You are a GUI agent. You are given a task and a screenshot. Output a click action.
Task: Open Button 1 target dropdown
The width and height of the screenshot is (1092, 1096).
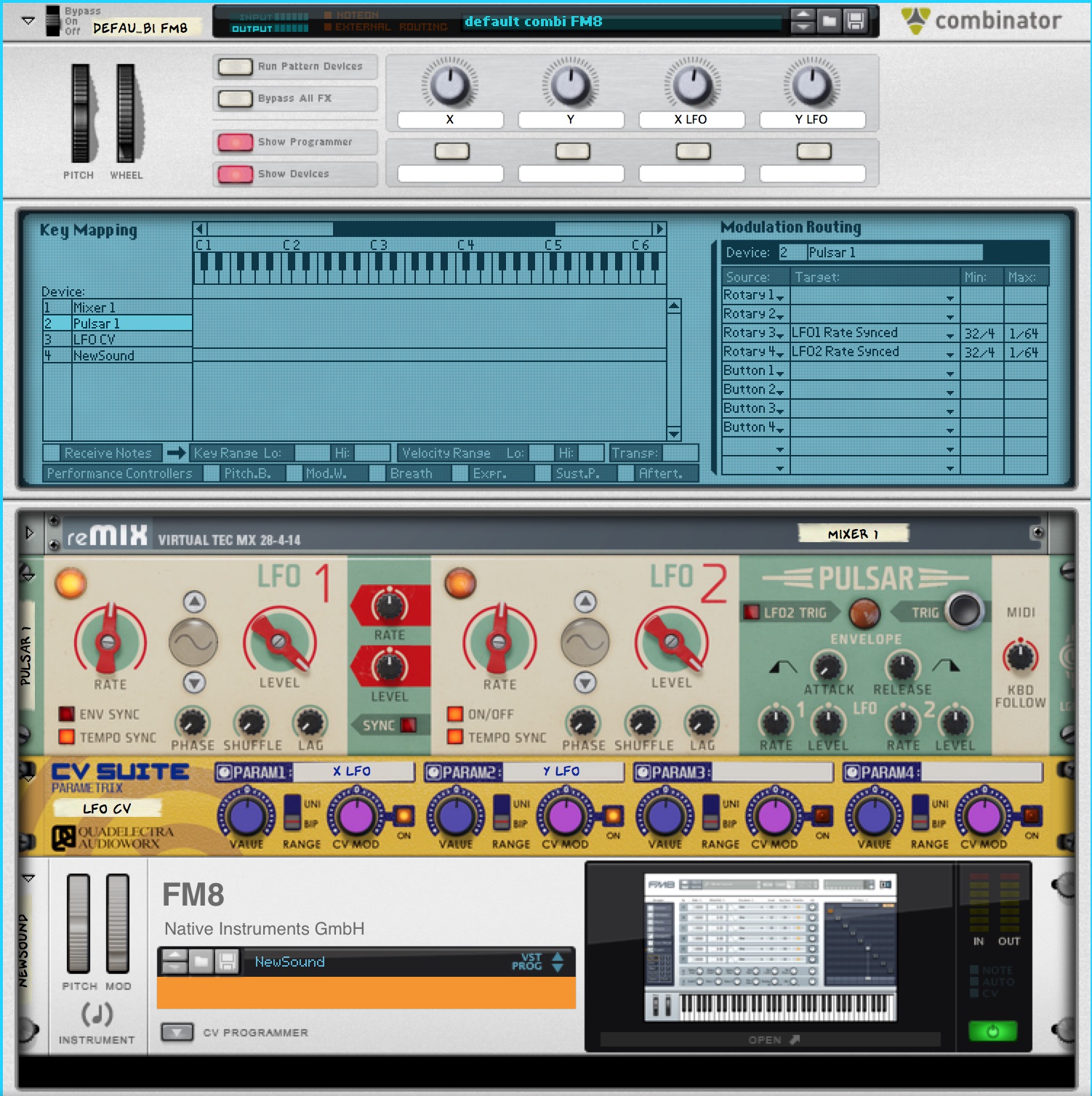click(875, 371)
